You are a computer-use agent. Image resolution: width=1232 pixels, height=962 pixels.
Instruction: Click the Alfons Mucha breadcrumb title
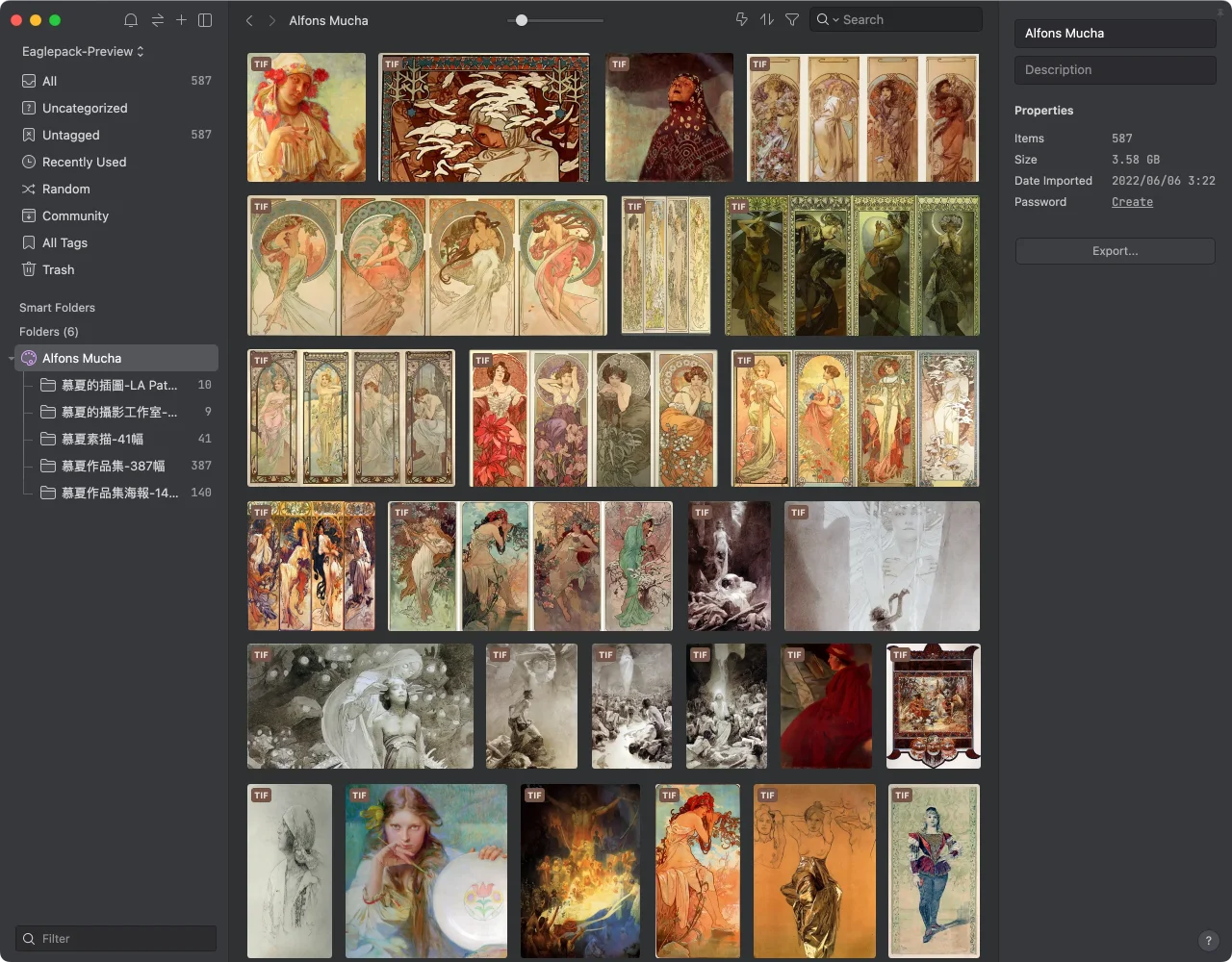(x=328, y=20)
